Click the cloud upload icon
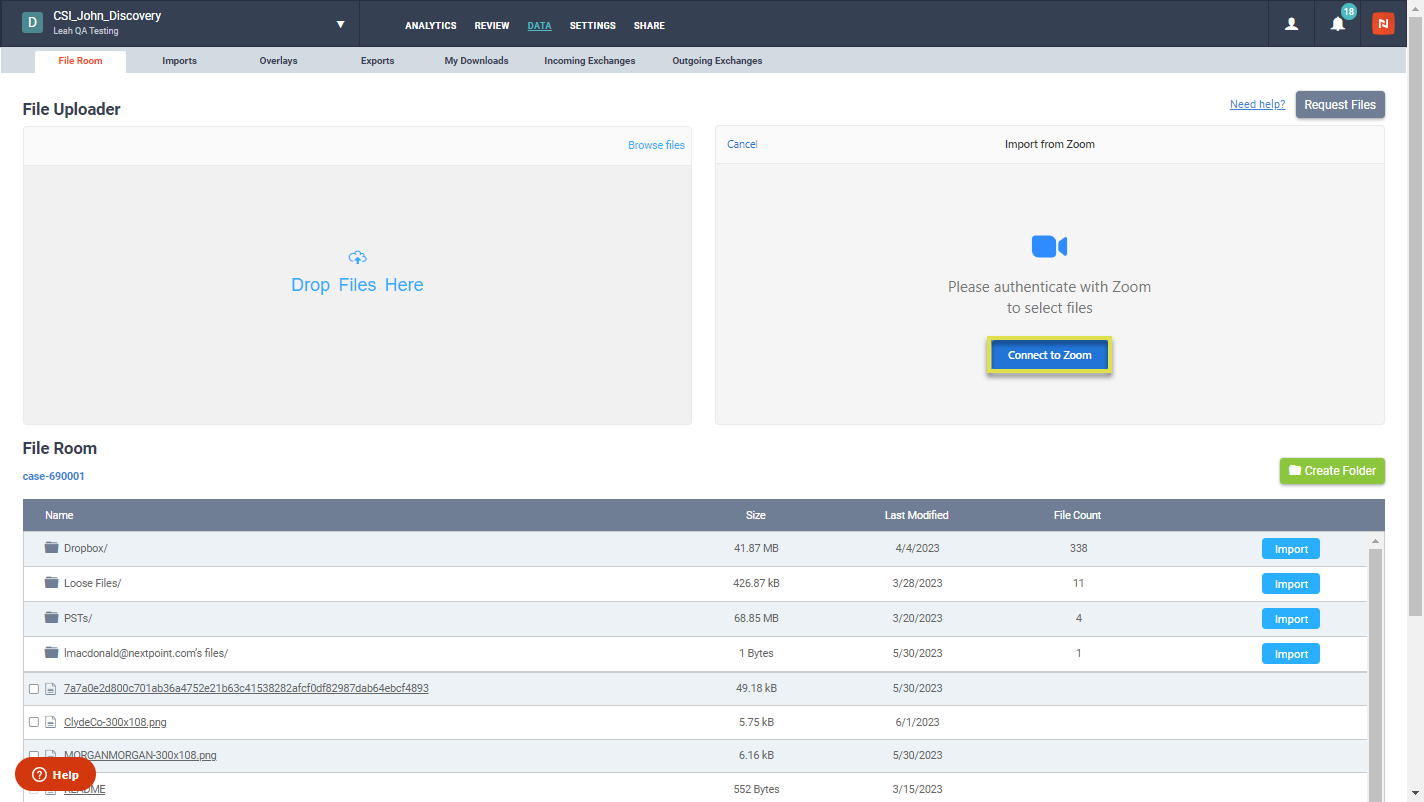The image size is (1424, 802). (357, 257)
